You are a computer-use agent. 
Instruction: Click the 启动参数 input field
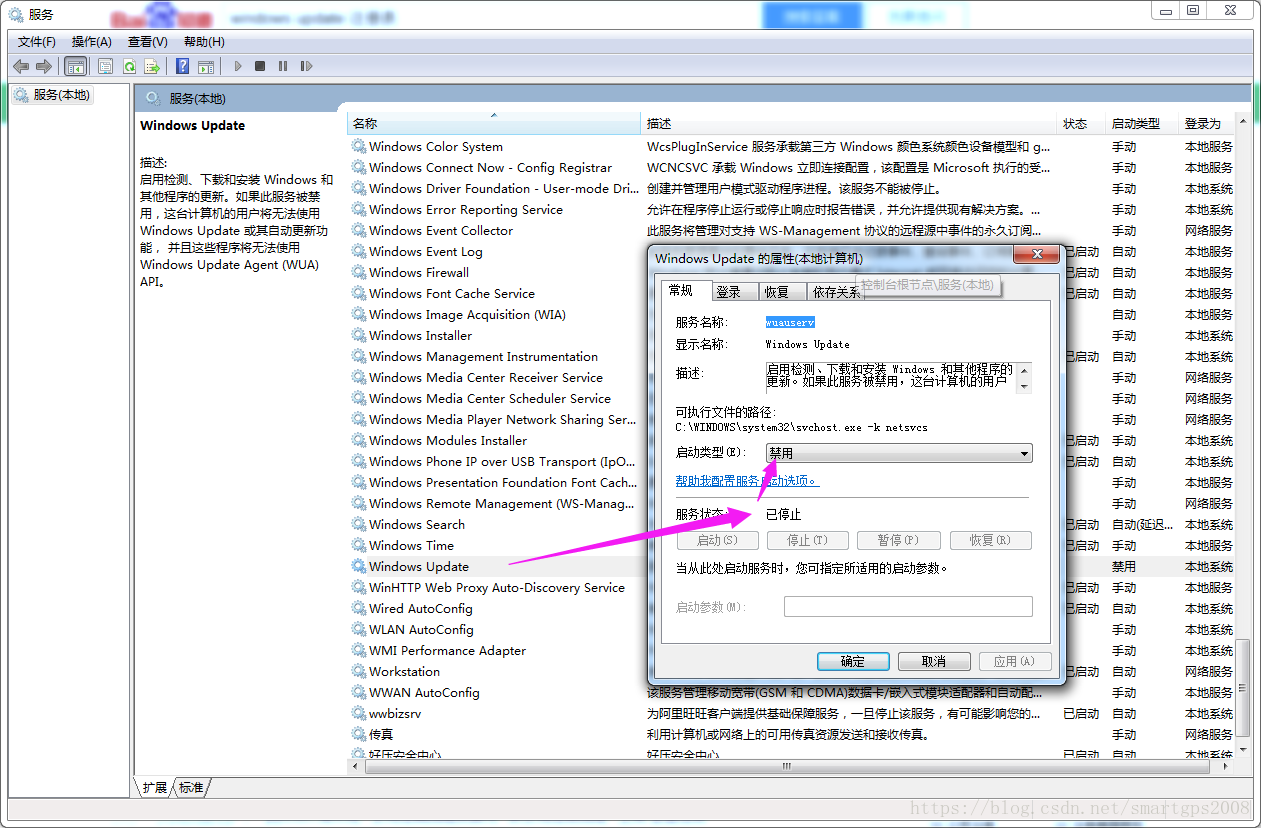coord(908,607)
